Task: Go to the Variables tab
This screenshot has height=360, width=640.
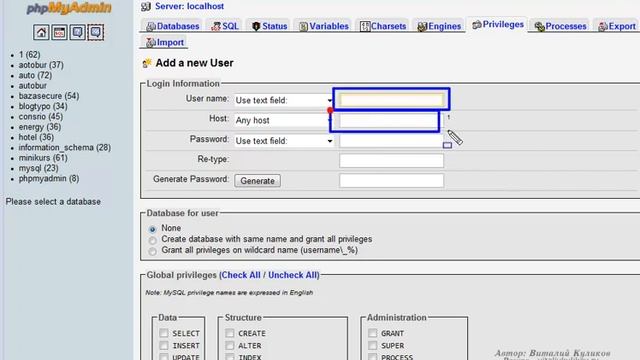Action: [324, 26]
